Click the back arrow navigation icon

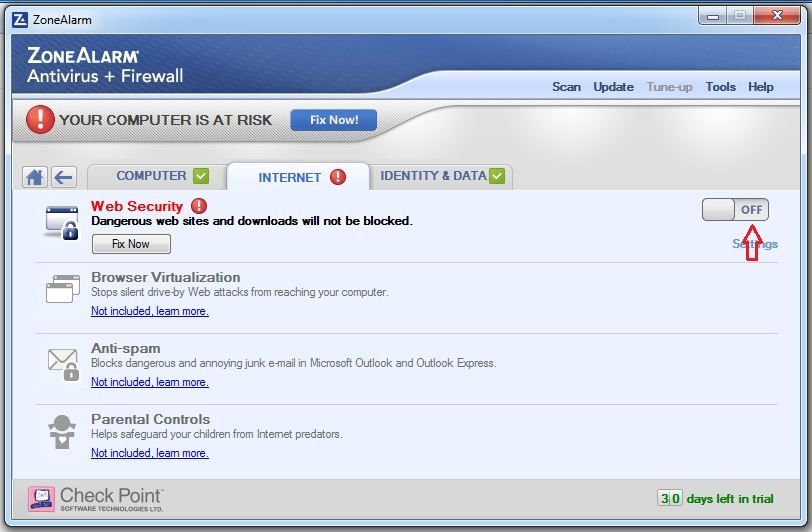coord(64,177)
